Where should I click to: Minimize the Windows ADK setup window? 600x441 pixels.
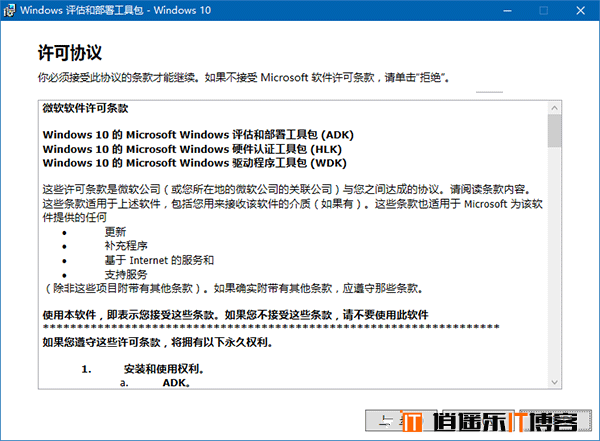click(x=507, y=11)
